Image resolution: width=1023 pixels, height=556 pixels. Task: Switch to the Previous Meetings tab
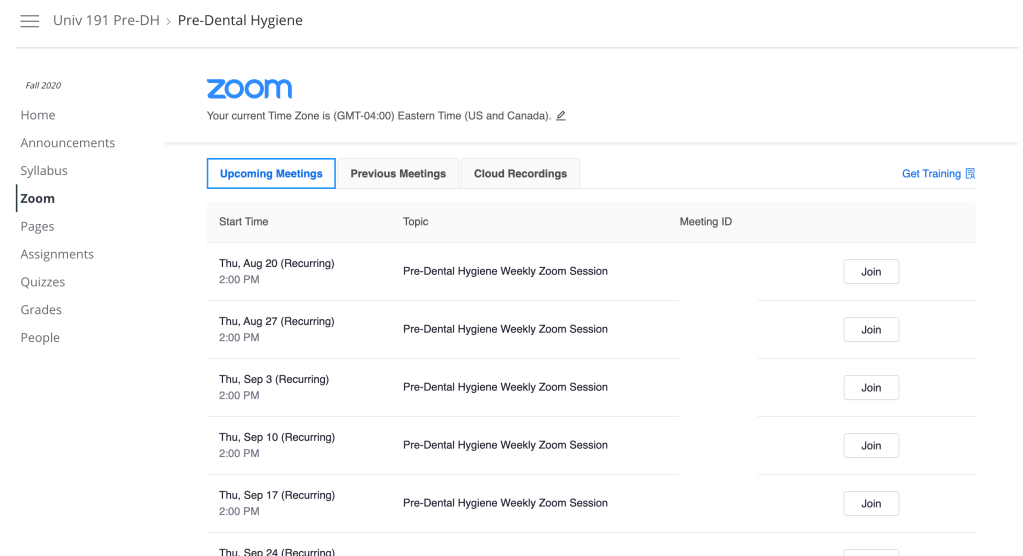point(398,174)
